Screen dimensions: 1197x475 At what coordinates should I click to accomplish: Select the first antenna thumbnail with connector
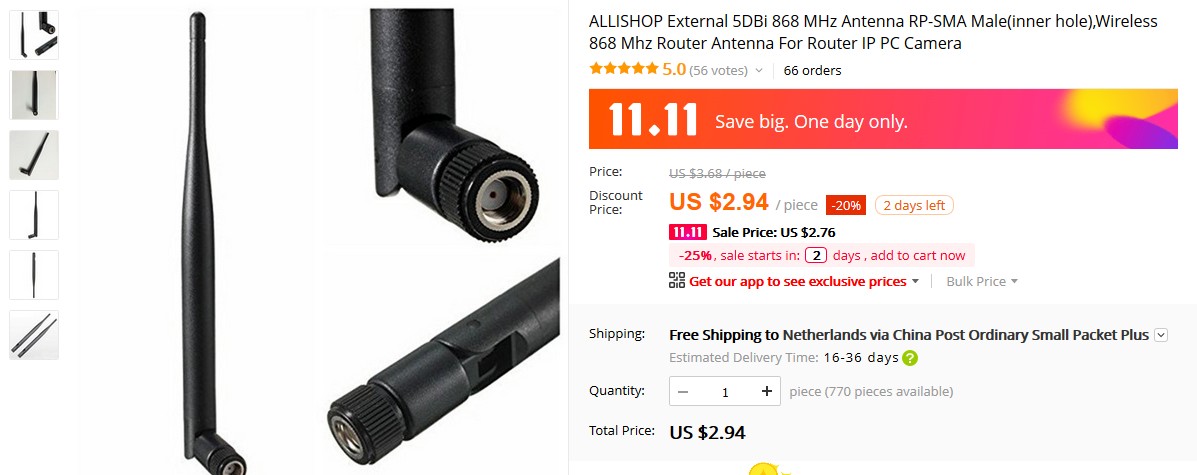(x=34, y=35)
